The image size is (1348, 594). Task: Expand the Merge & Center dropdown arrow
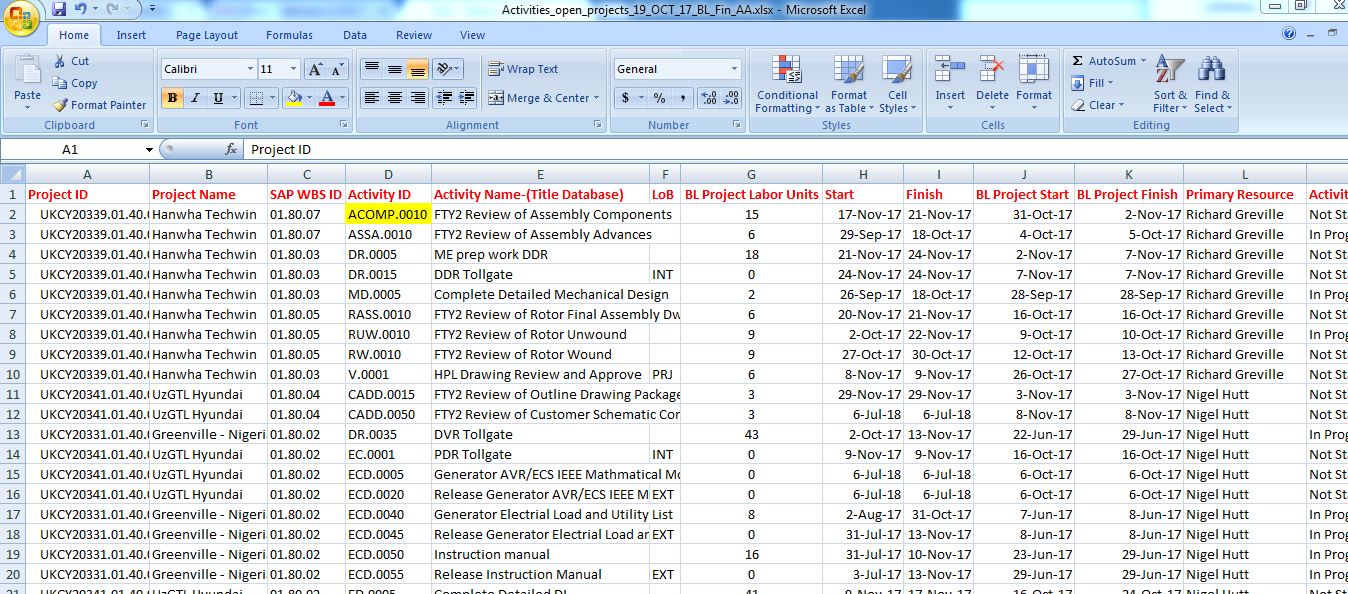[596, 98]
